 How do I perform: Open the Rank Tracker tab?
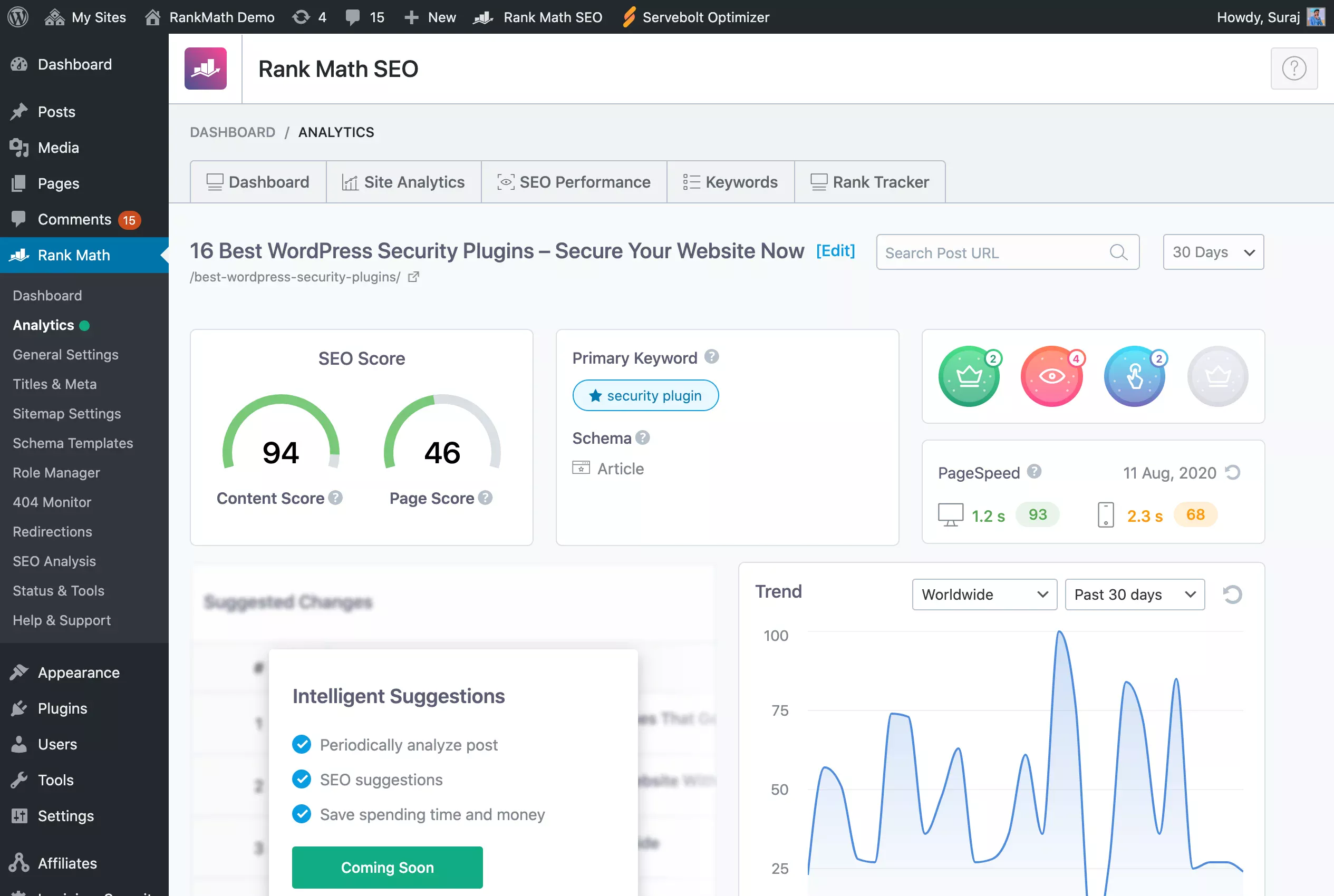click(870, 182)
